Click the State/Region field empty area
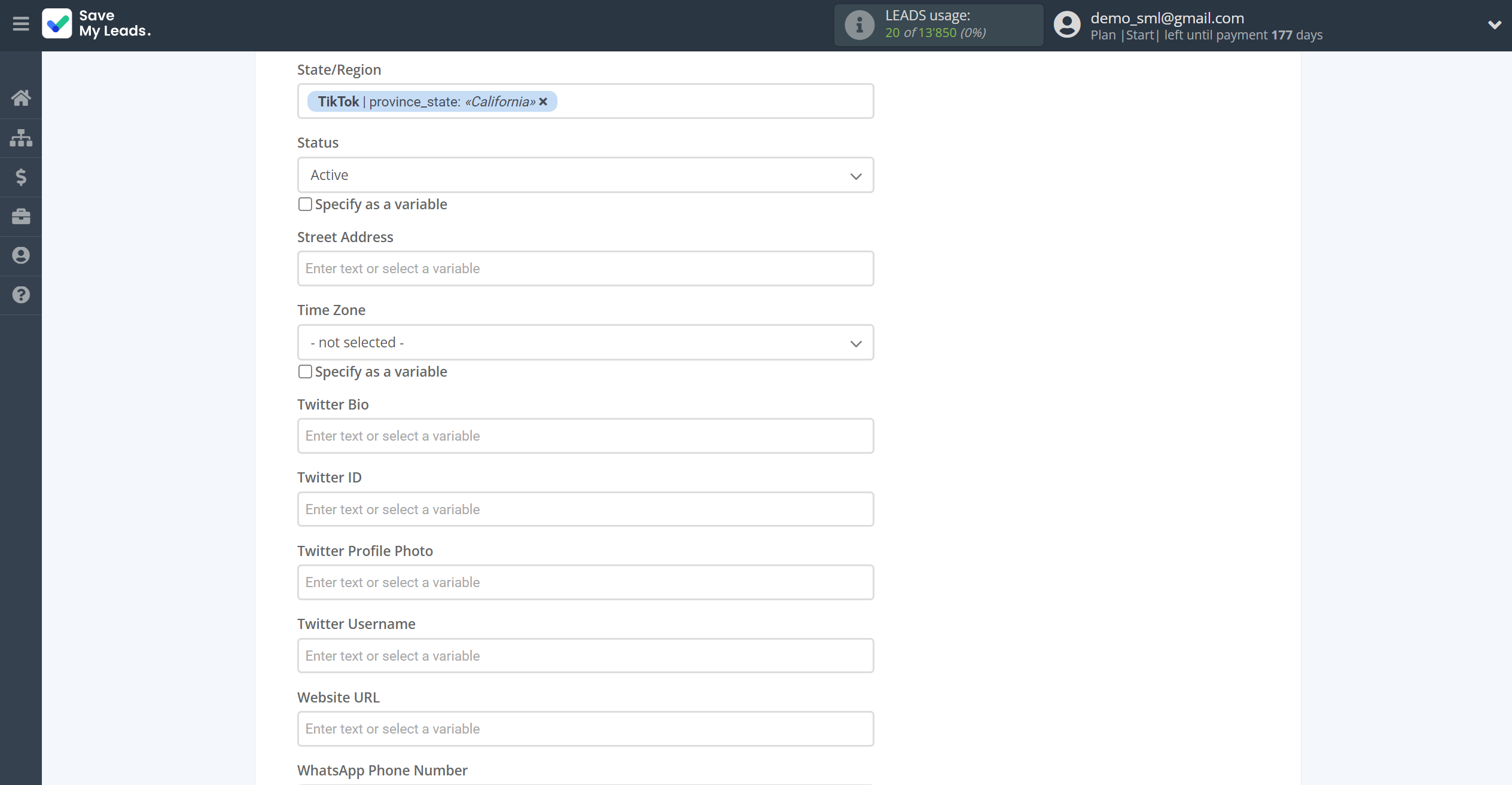This screenshot has width=1512, height=785. pyautogui.click(x=715, y=101)
